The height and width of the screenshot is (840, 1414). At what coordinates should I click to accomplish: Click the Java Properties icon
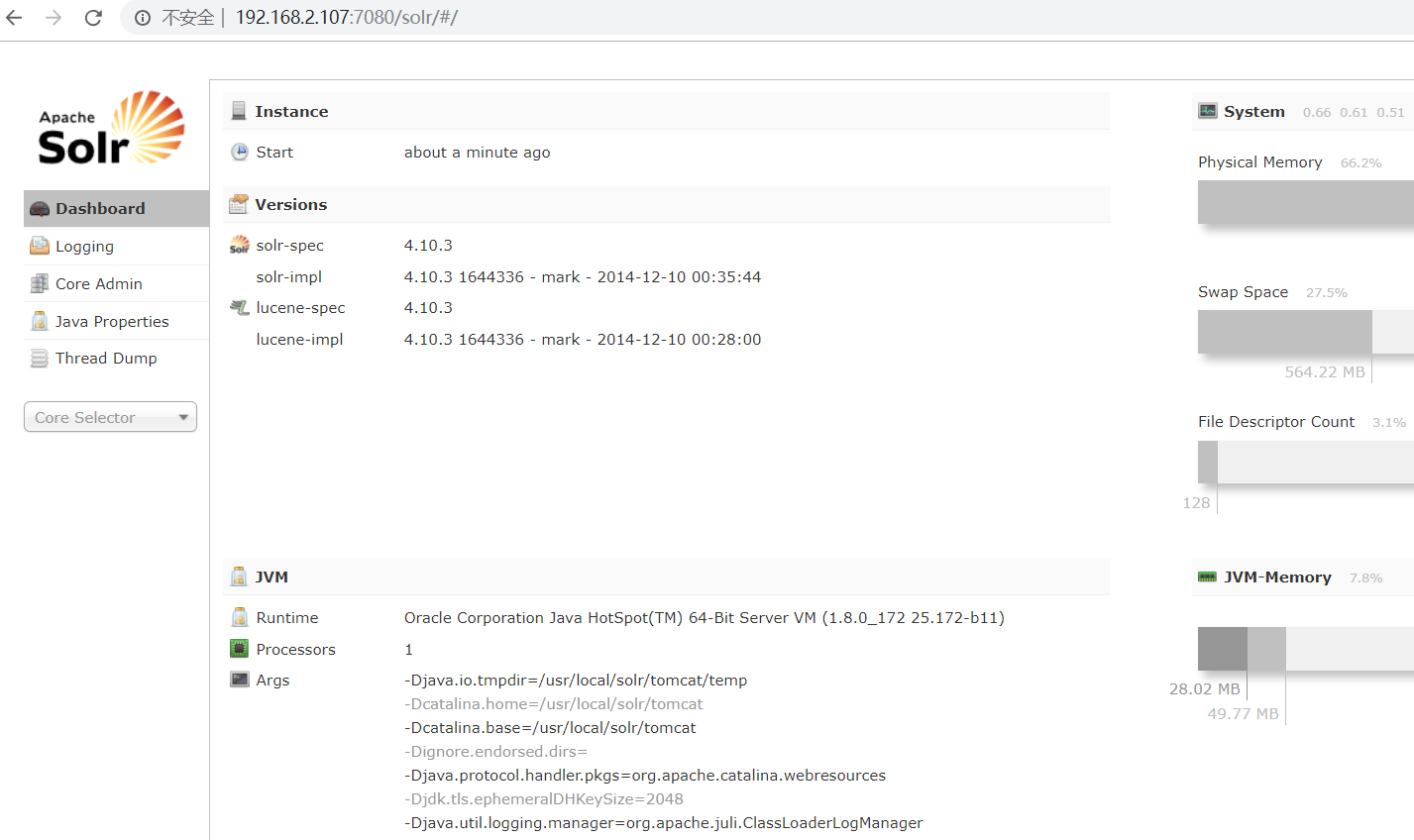coord(40,321)
